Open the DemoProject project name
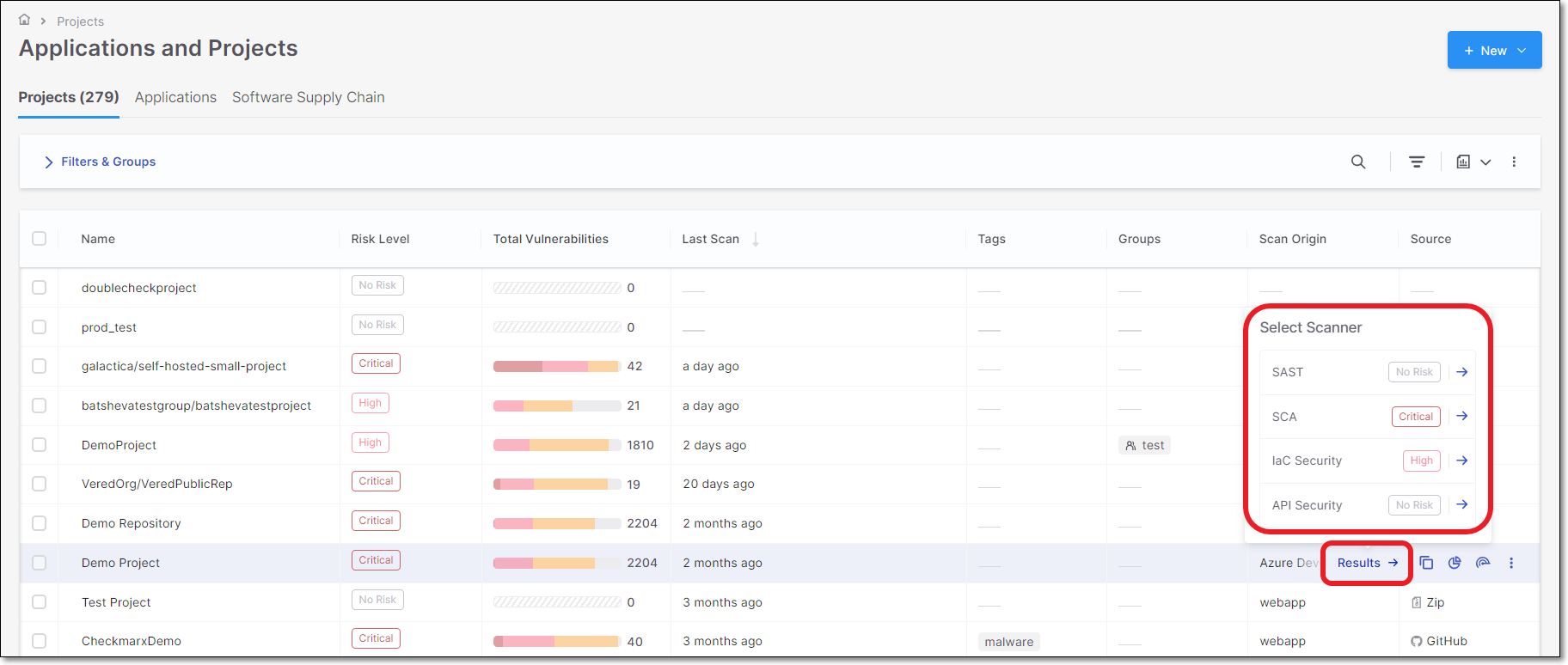Screen dimensions: 1568x665 (119, 445)
